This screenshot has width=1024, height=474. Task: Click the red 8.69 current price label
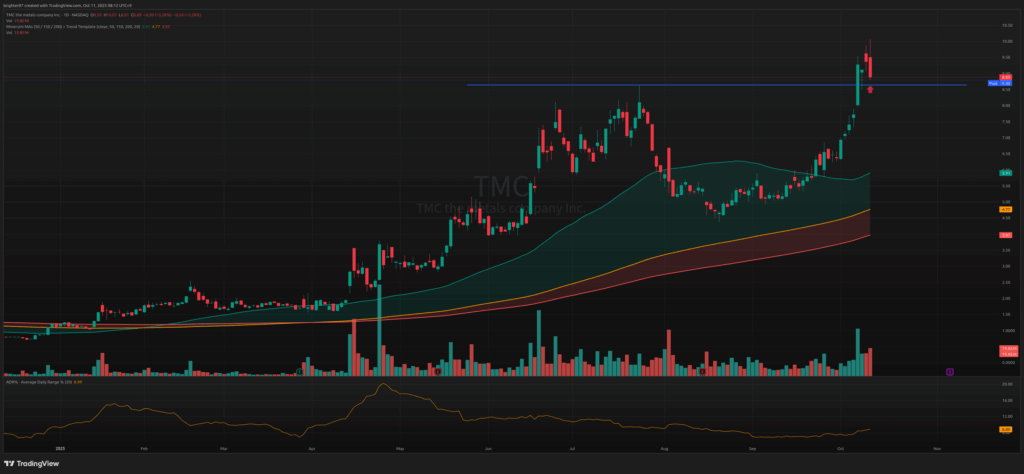tap(1006, 77)
